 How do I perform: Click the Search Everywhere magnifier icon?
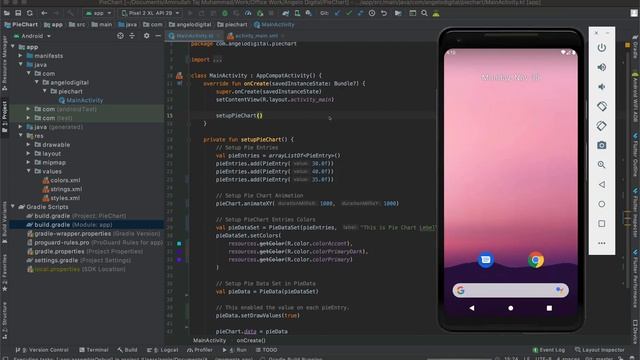(424, 13)
